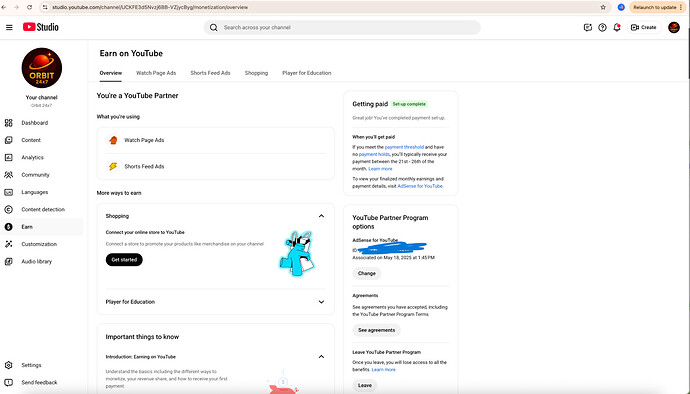Screen dimensions: 690x394
Task: Click the search across your channel field
Action: pos(342,27)
